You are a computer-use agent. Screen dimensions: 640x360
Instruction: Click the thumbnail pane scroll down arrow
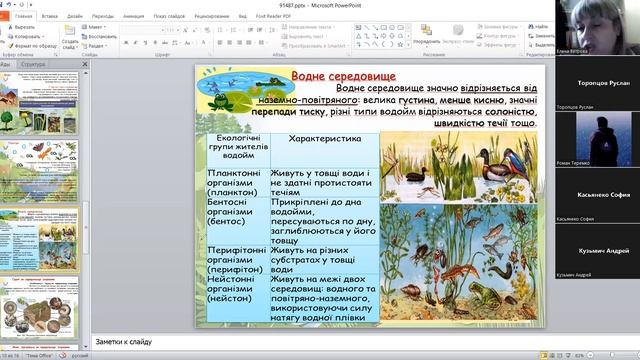pyautogui.click(x=86, y=347)
